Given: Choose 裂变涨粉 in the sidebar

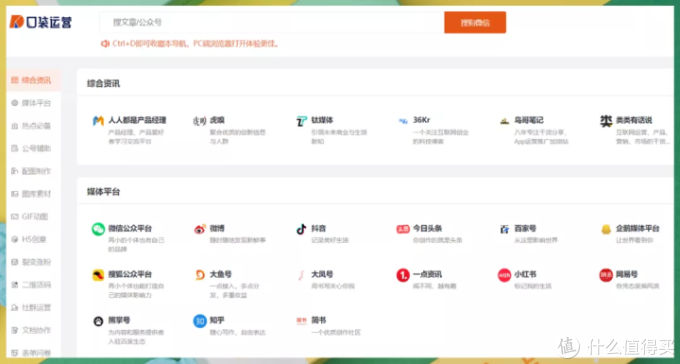Looking at the screenshot, I should tap(34, 262).
